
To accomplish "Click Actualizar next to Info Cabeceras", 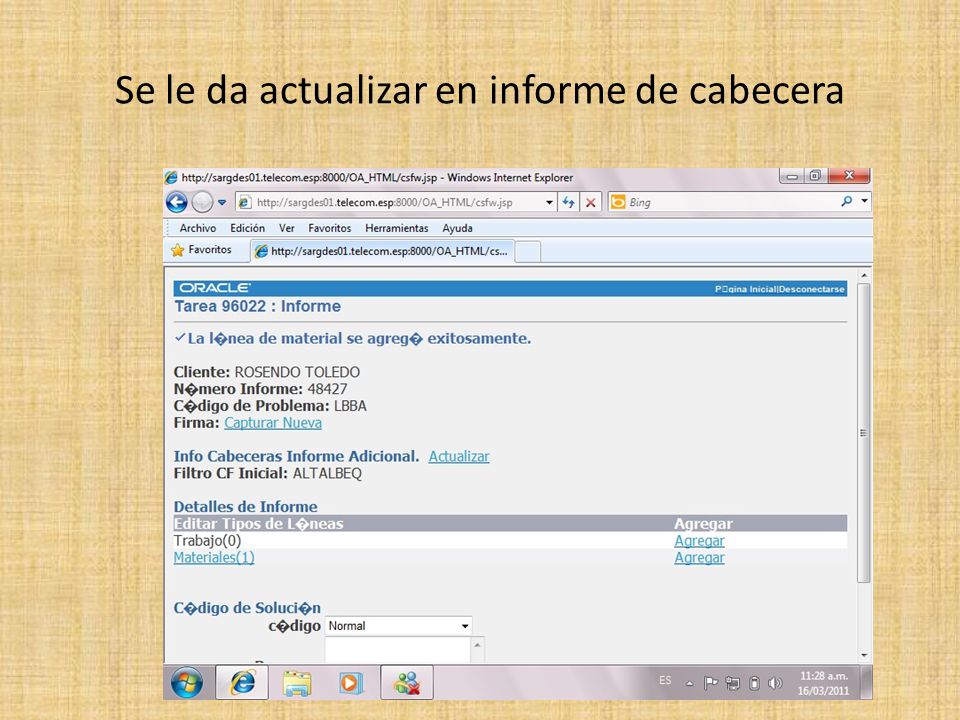I will click(x=459, y=457).
